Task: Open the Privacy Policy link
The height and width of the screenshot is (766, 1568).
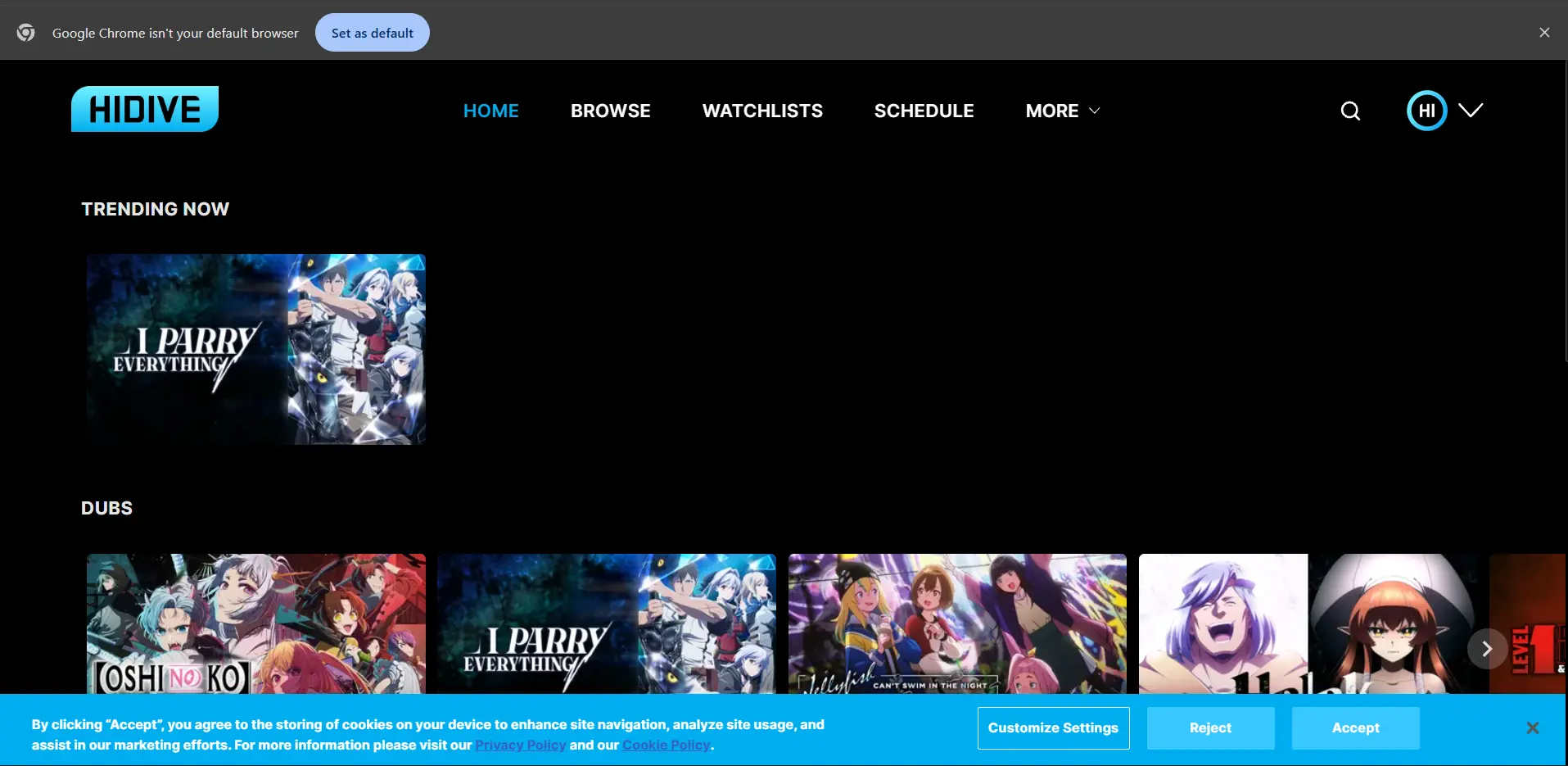Action: (x=520, y=746)
